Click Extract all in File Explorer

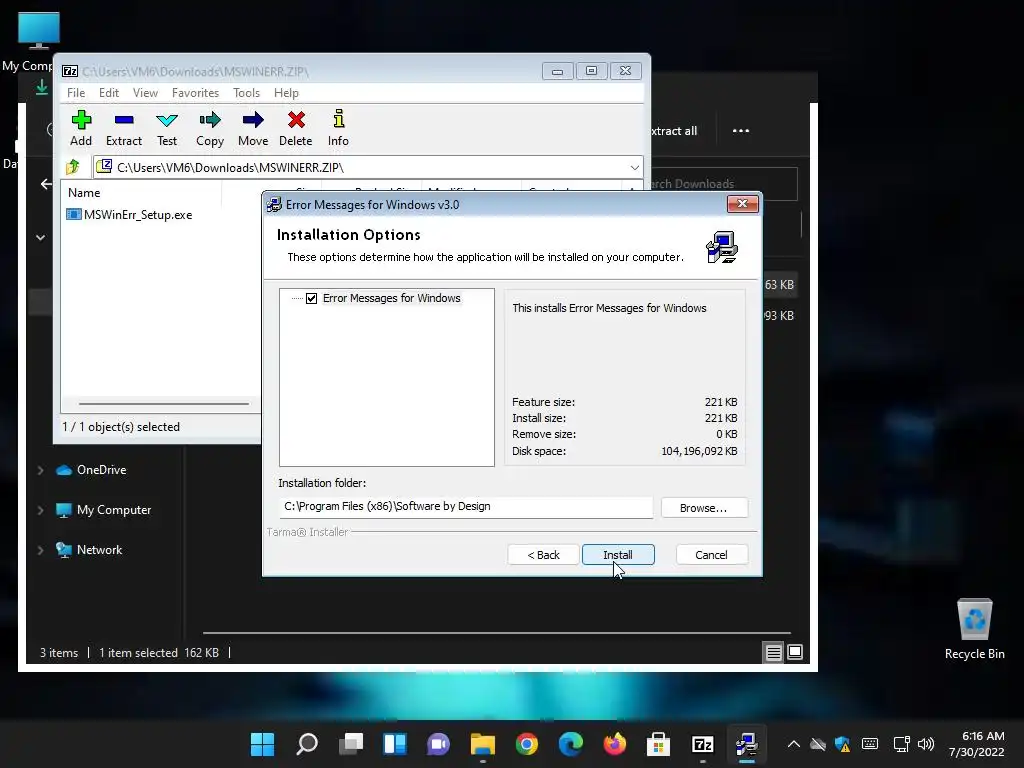pos(673,131)
